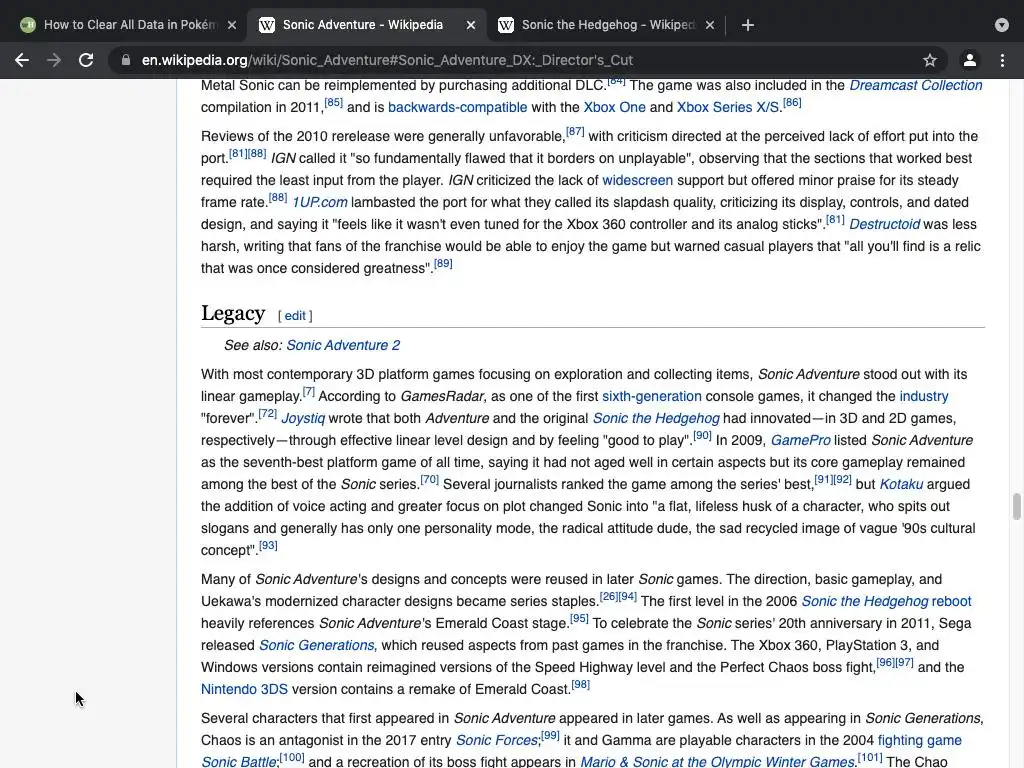Open the Sonic Forces link

[x=497, y=740]
